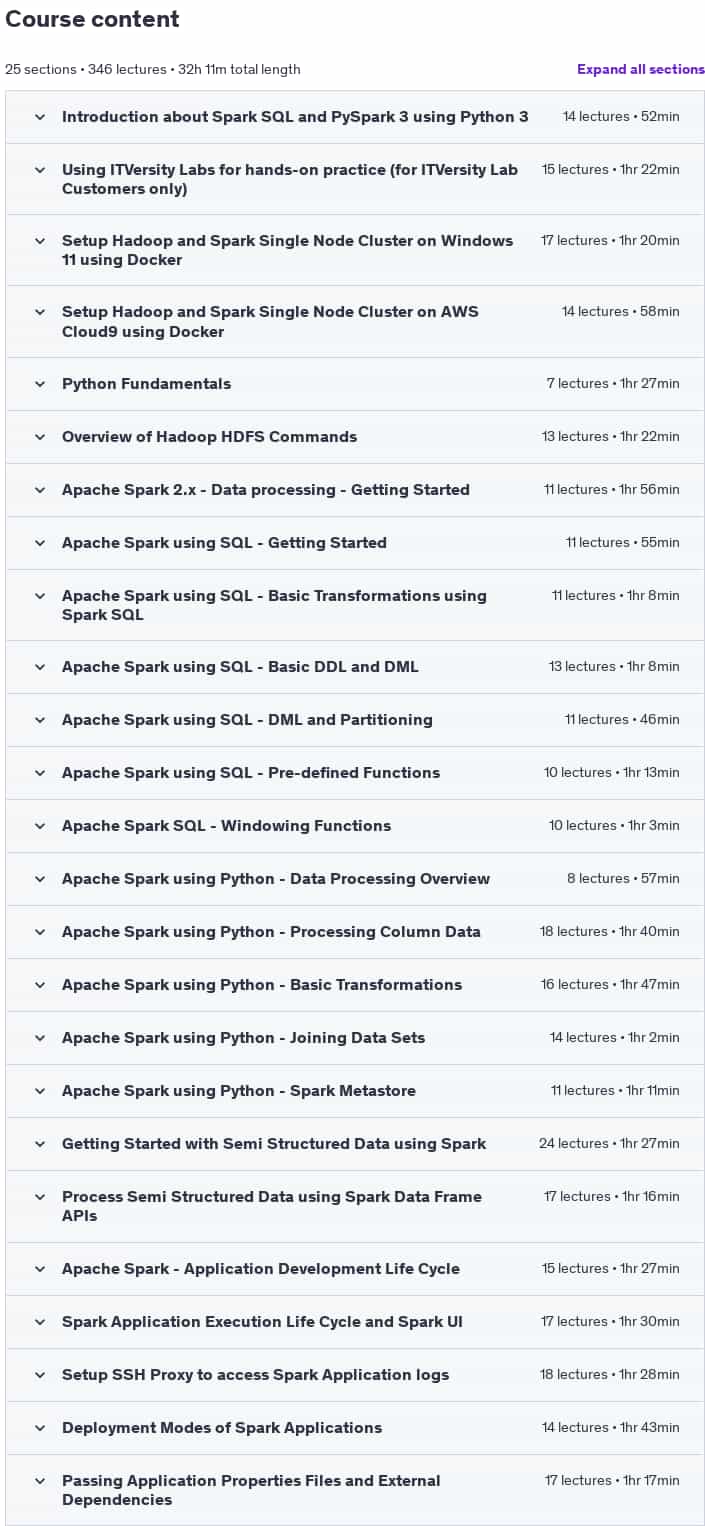705x1526 pixels.
Task: Expand chevron for Deployment Modes of Spark Applications
Action: click(x=40, y=1428)
